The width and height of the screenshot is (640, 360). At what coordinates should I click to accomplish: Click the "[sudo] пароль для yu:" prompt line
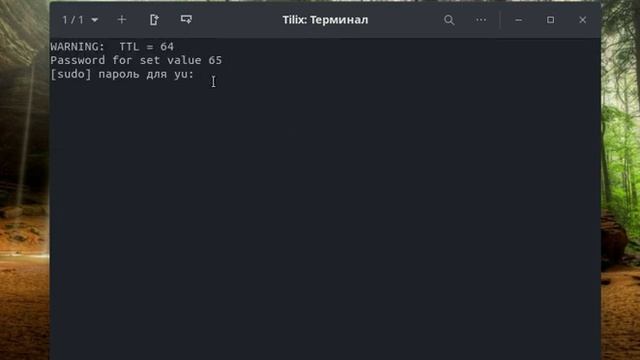click(122, 74)
